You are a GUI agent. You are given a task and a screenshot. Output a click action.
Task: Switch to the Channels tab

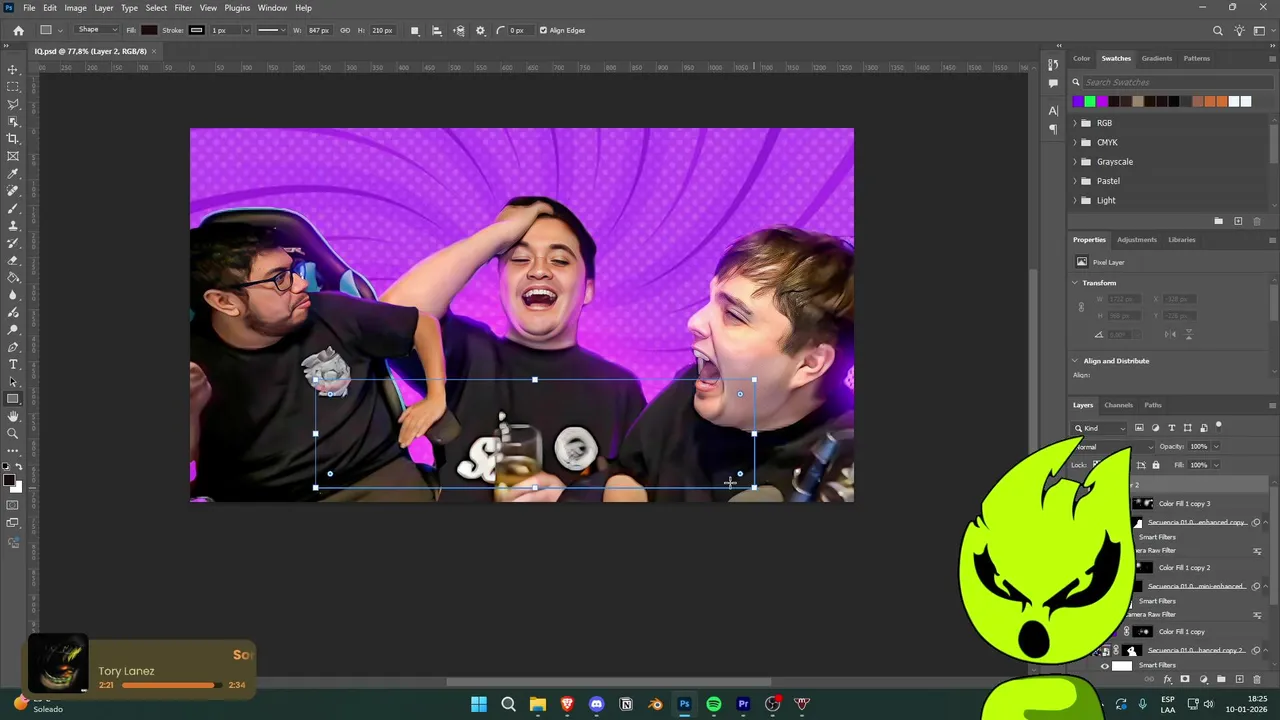1118,405
